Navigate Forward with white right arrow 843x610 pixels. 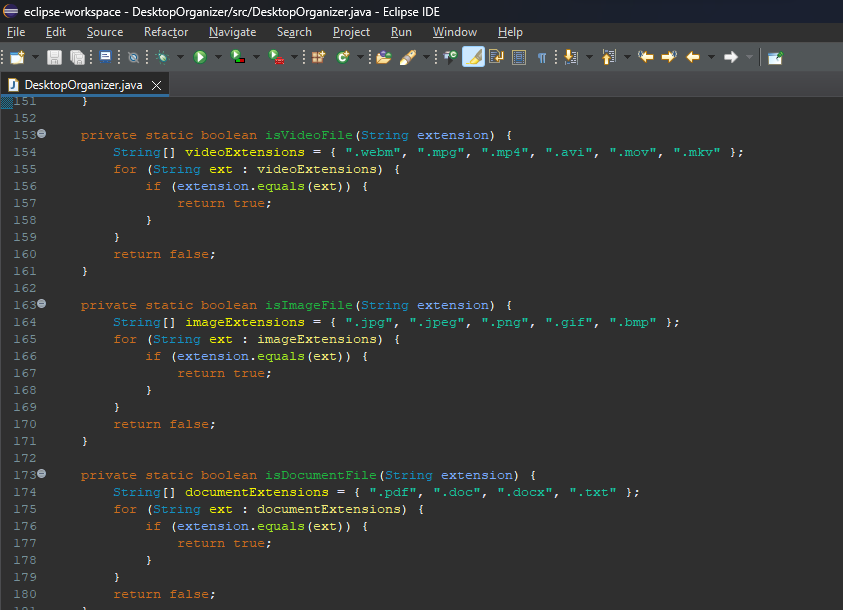(x=731, y=57)
